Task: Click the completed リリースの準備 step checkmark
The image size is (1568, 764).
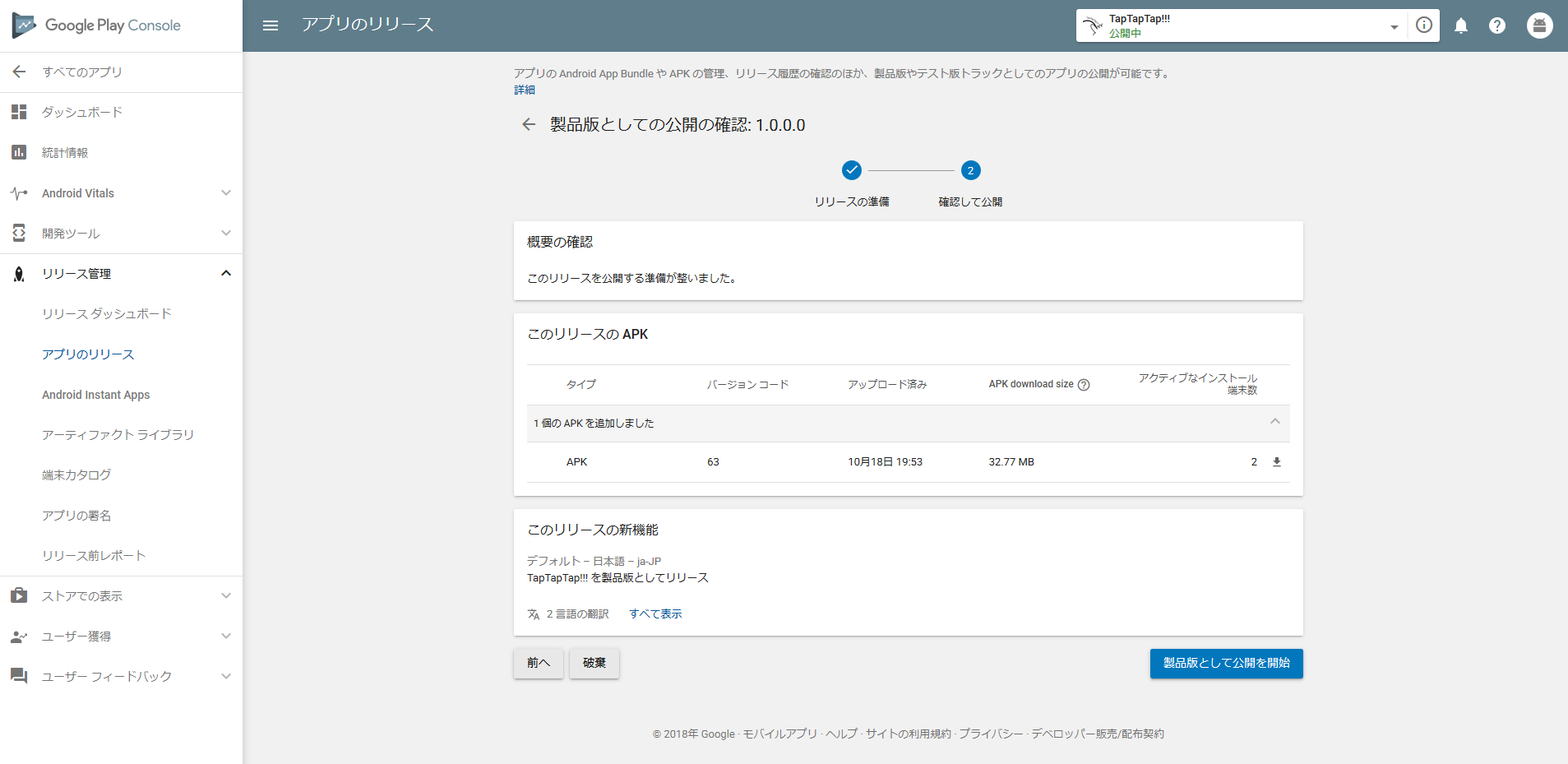Action: tap(852, 170)
